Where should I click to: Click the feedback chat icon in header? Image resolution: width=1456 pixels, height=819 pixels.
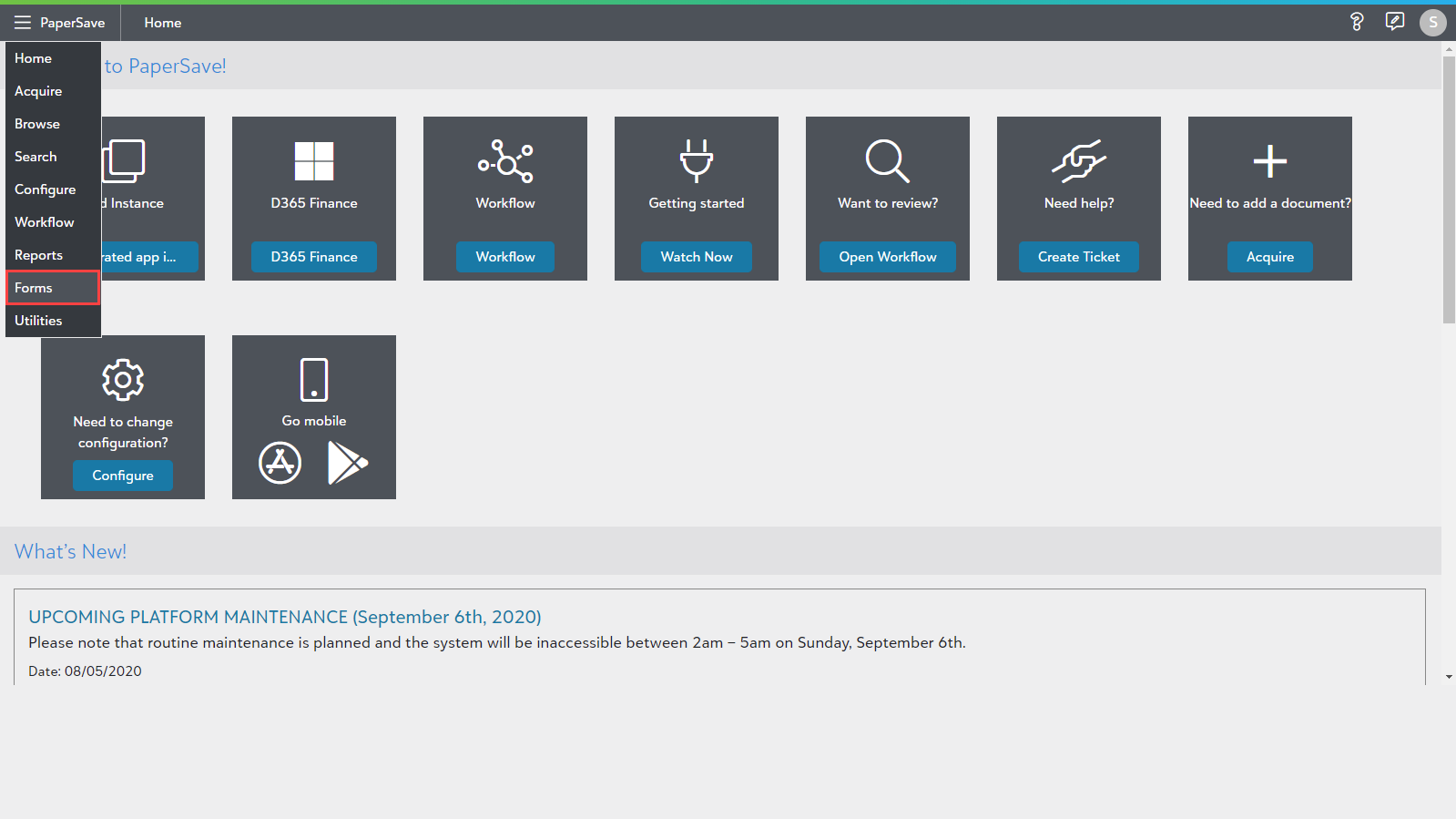[x=1394, y=22]
